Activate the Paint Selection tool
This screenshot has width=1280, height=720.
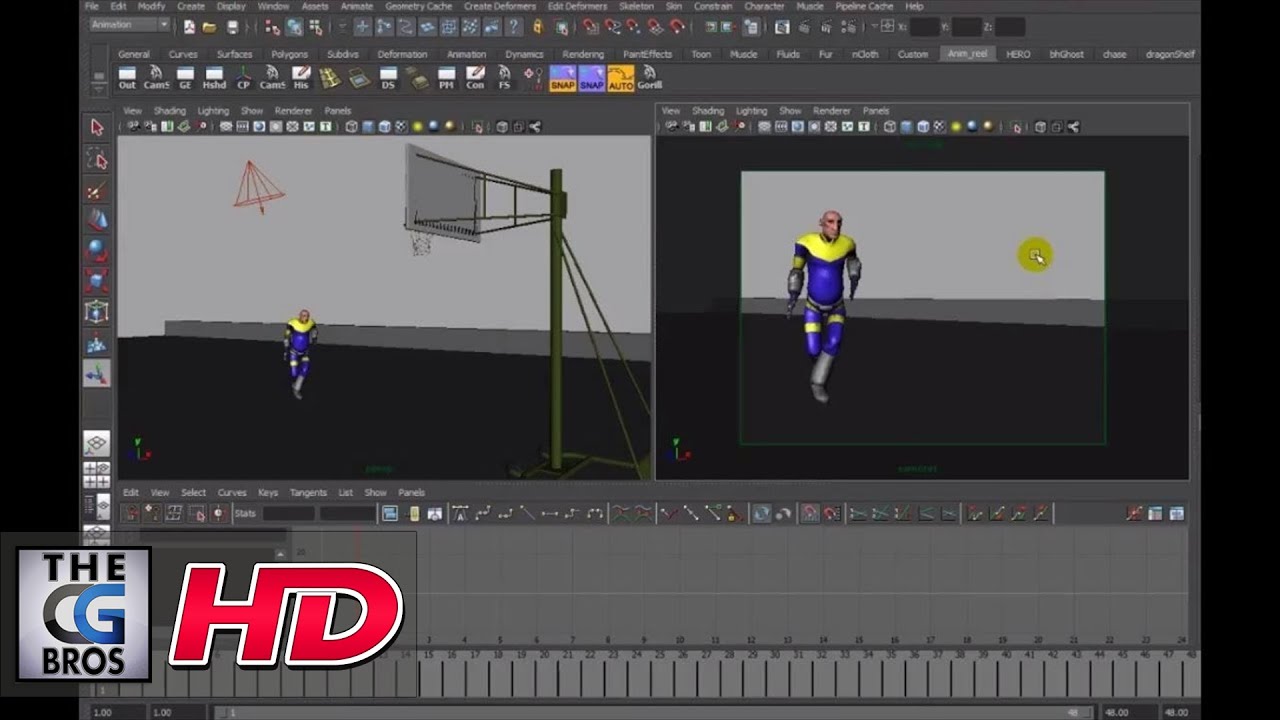(x=97, y=190)
